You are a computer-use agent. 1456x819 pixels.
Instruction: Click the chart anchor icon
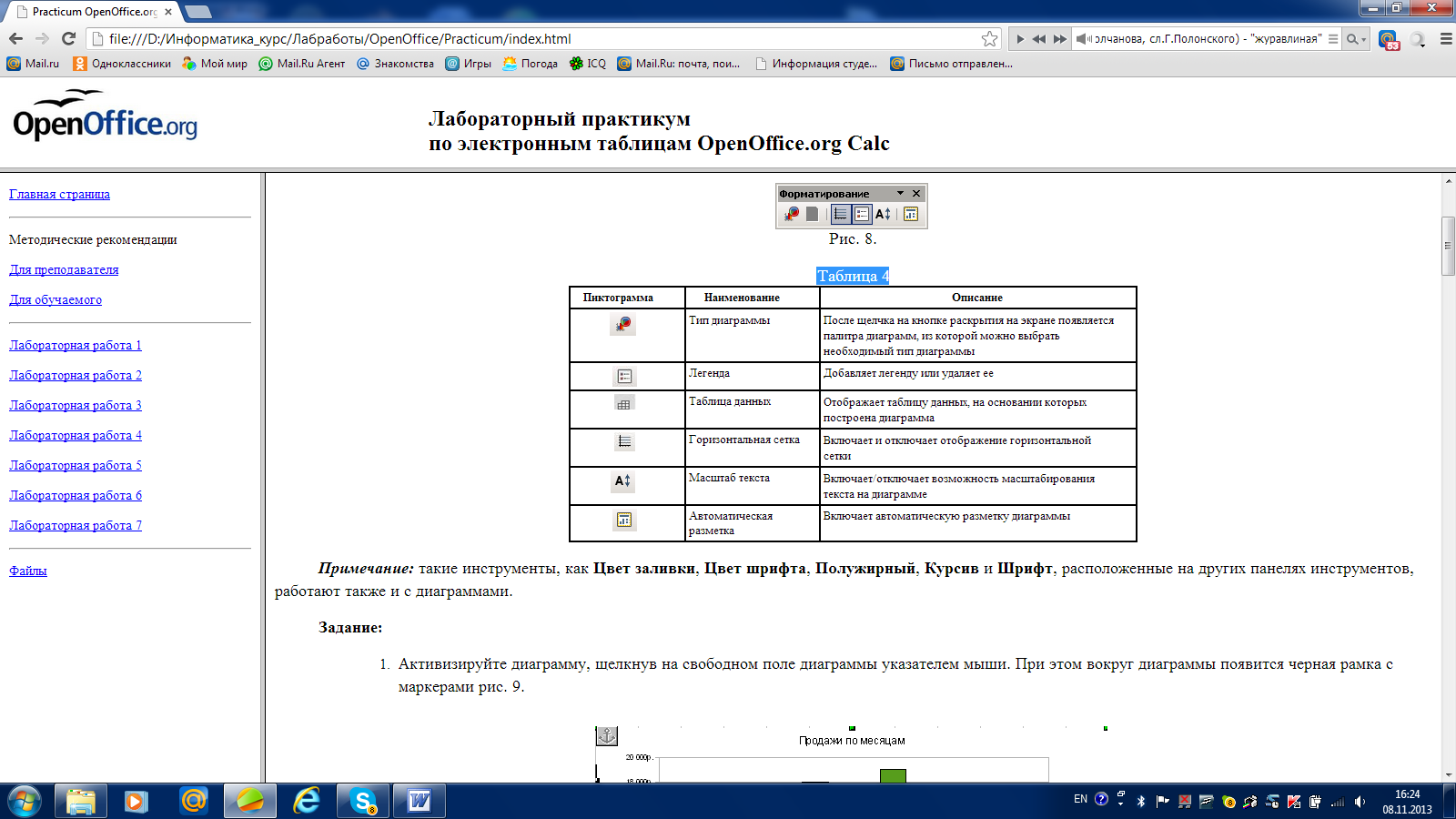[x=606, y=736]
